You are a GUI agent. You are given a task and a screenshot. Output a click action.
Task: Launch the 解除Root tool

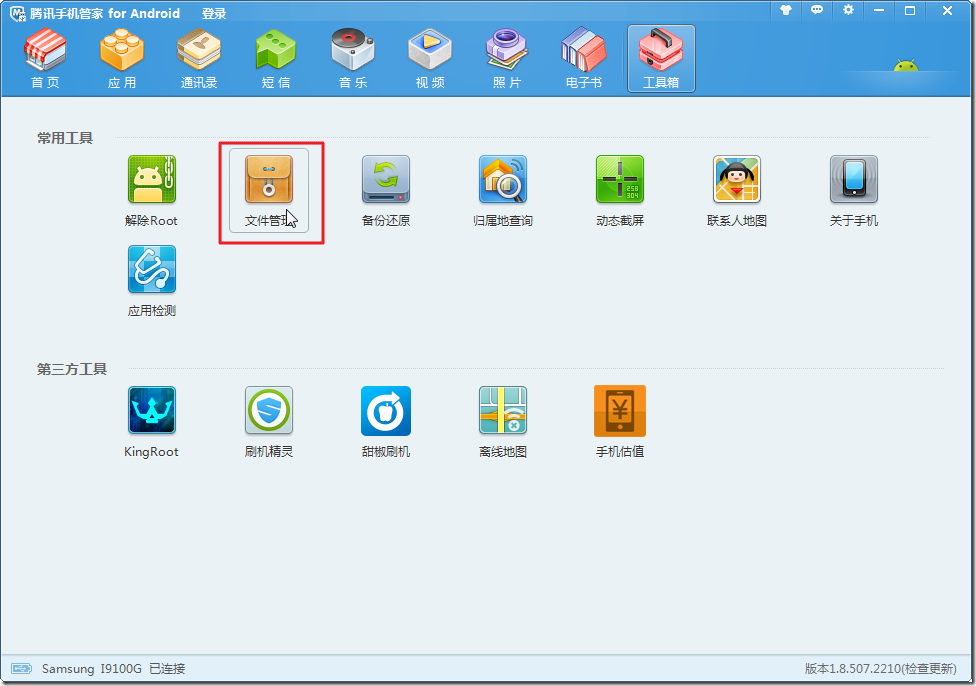point(151,191)
